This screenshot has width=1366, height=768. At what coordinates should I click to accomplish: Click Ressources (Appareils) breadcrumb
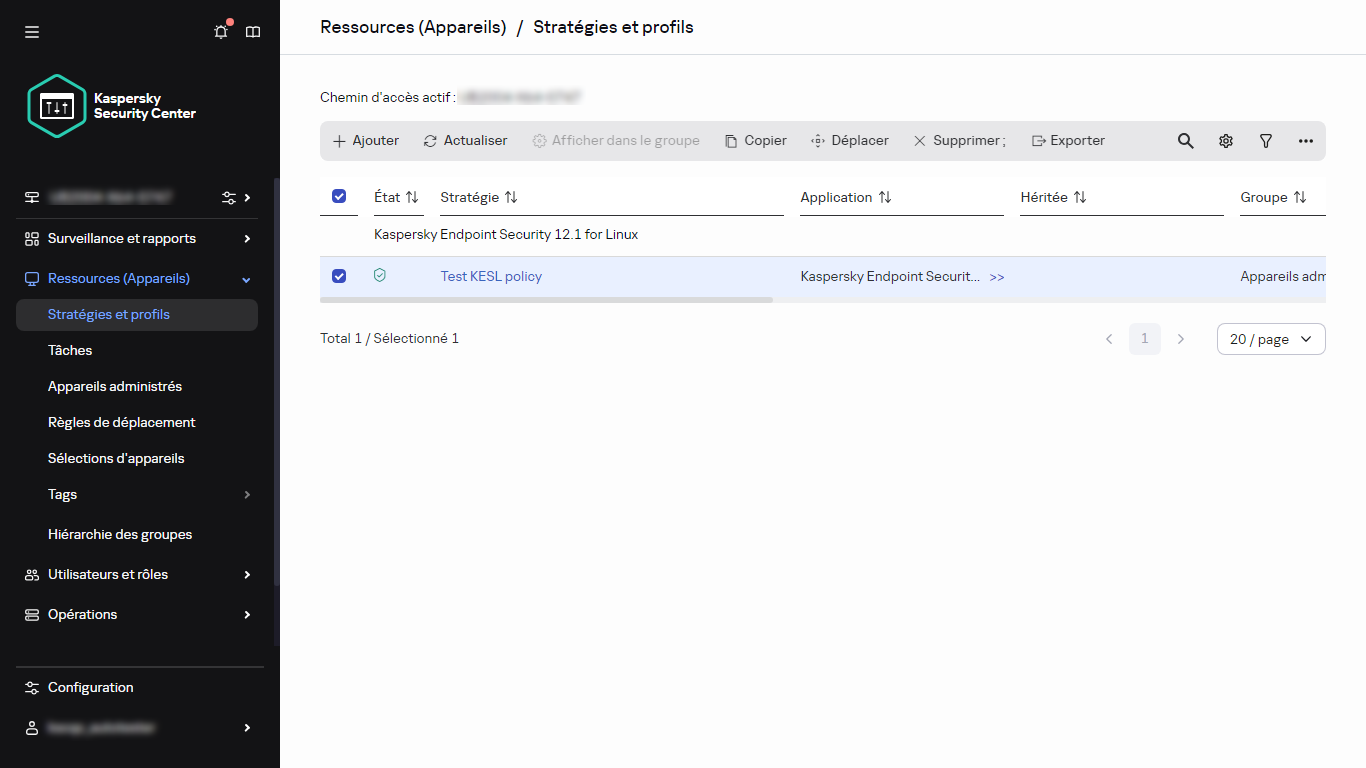413,27
